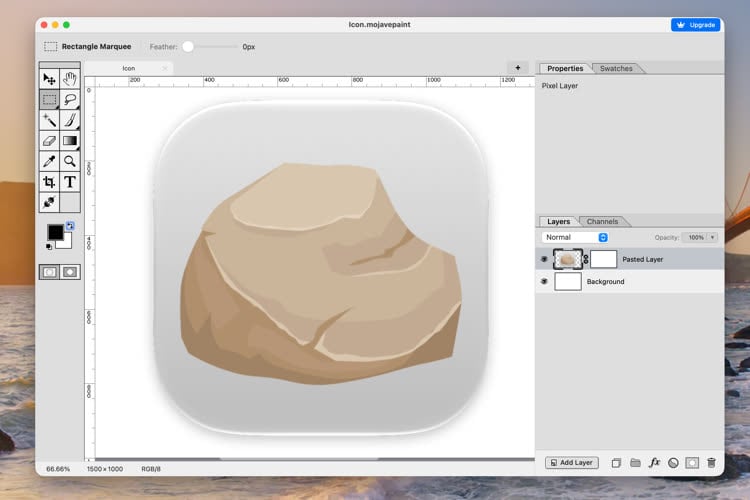The height and width of the screenshot is (500, 750).
Task: Open the fx layer effects menu
Action: click(x=654, y=463)
